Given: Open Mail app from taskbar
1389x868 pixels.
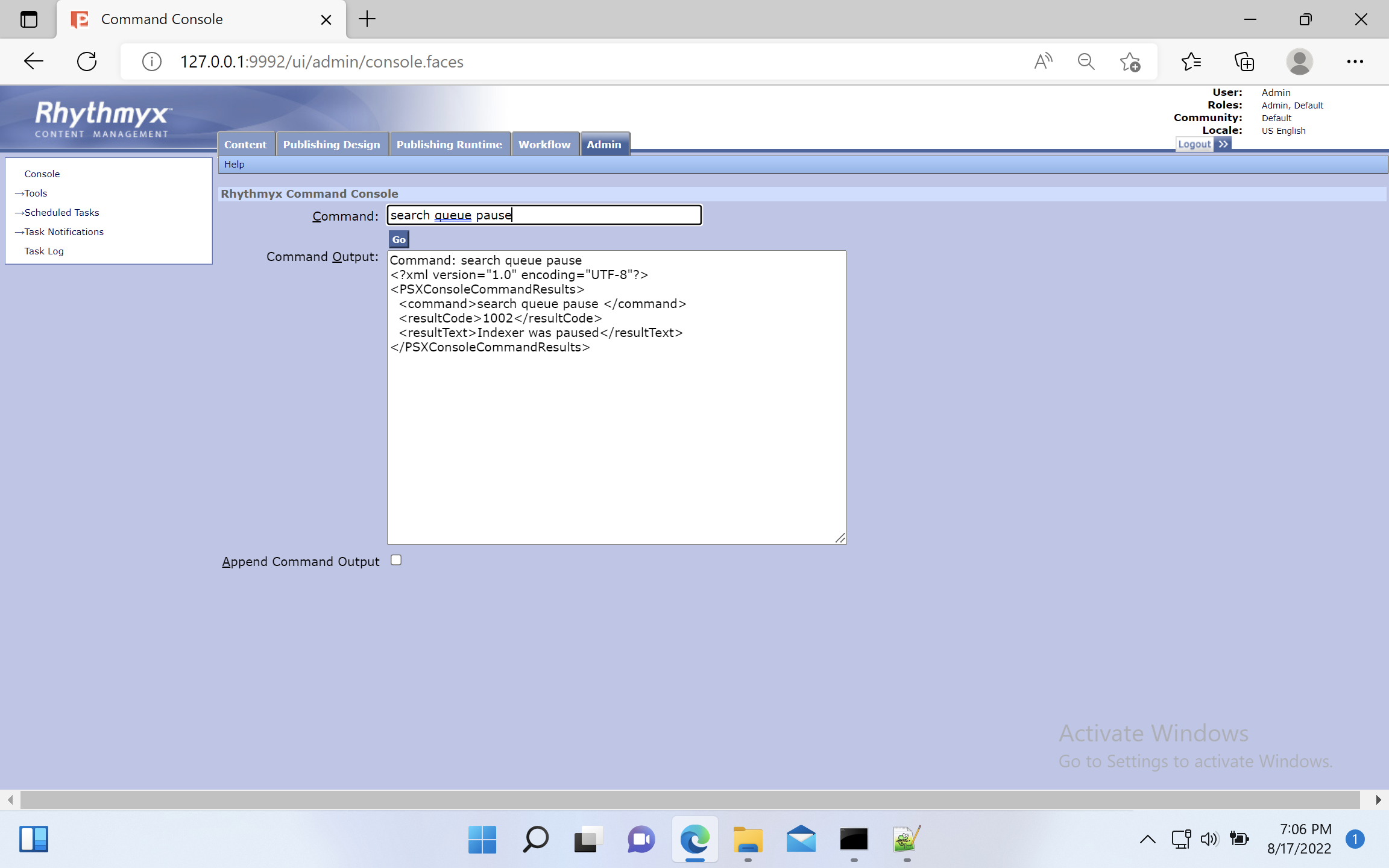Looking at the screenshot, I should [801, 839].
